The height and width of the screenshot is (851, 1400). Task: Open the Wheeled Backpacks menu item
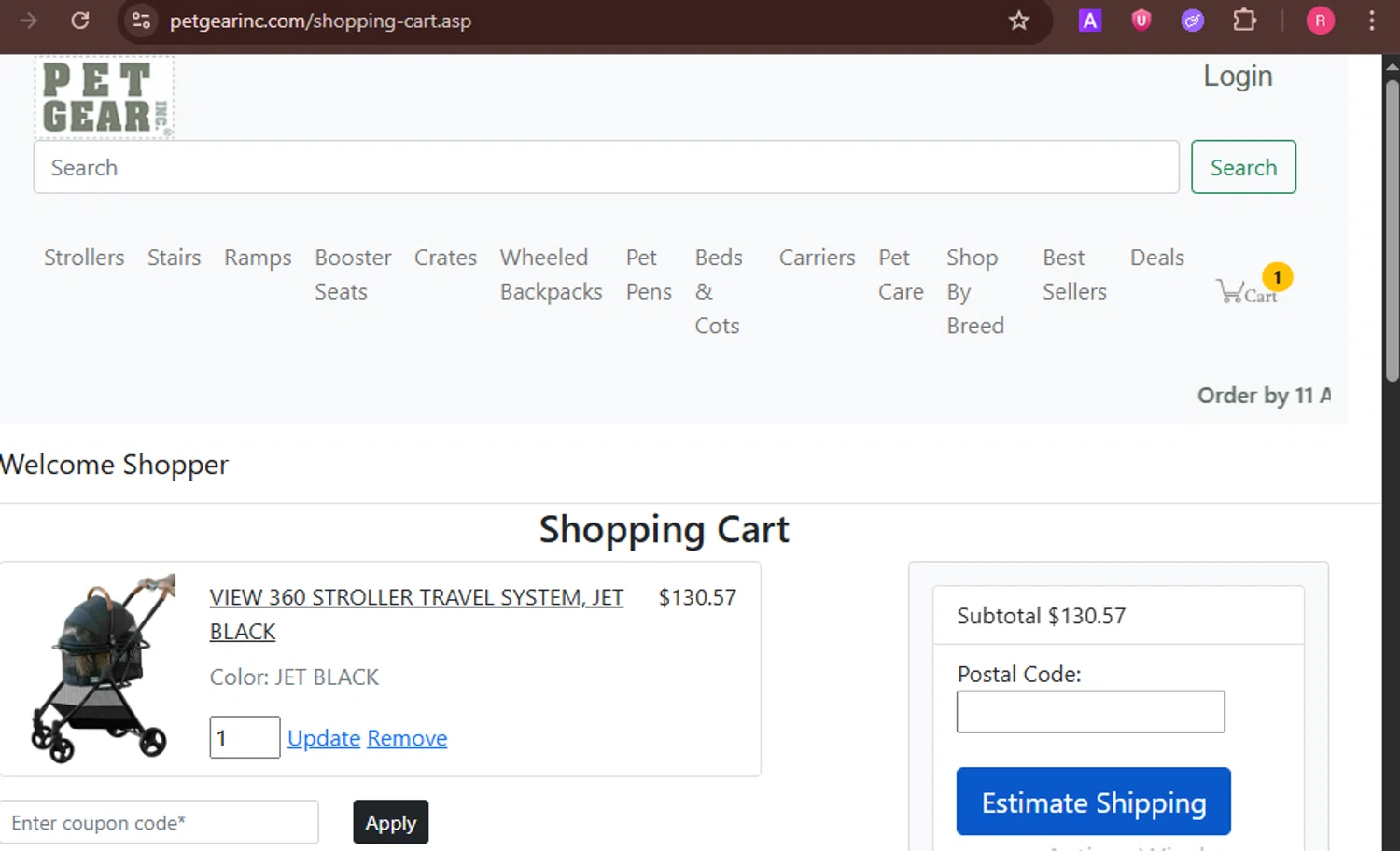(x=551, y=274)
